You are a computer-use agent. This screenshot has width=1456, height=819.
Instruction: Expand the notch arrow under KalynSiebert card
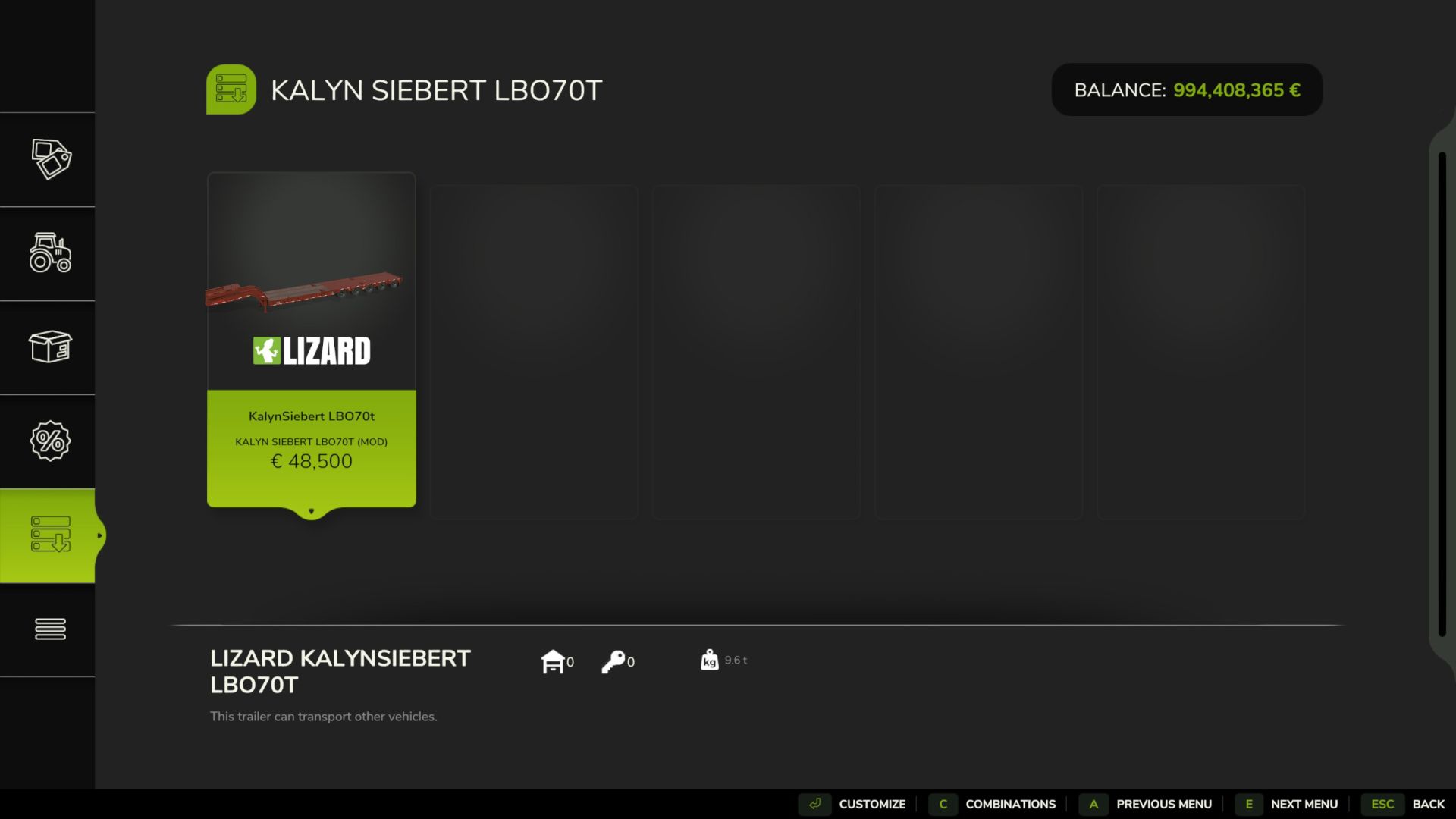pos(311,512)
